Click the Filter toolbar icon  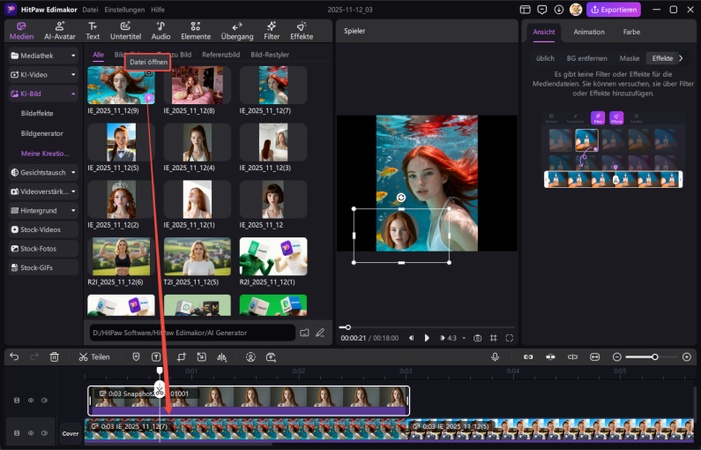pyautogui.click(x=271, y=29)
